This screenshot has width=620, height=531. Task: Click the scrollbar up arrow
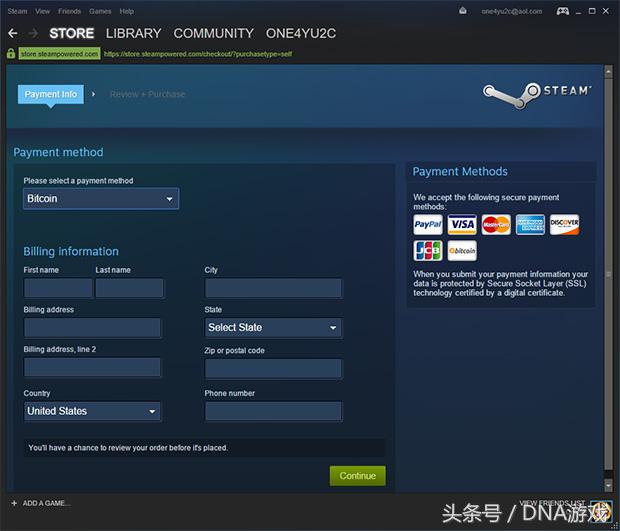[x=608, y=72]
